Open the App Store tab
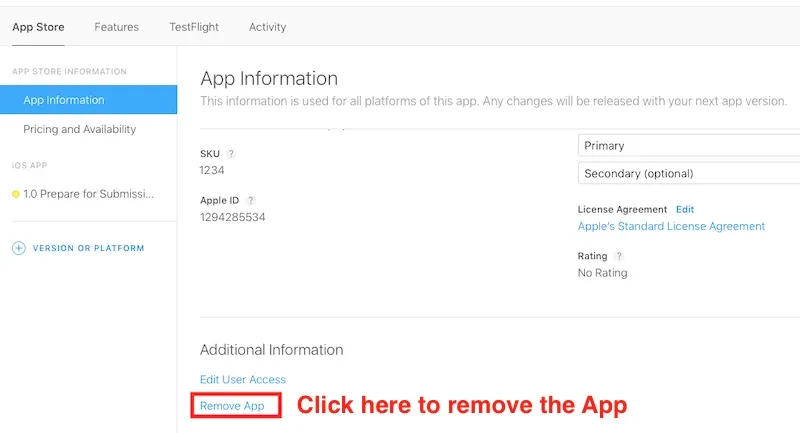Viewport: 800px width, 433px height. pos(38,27)
